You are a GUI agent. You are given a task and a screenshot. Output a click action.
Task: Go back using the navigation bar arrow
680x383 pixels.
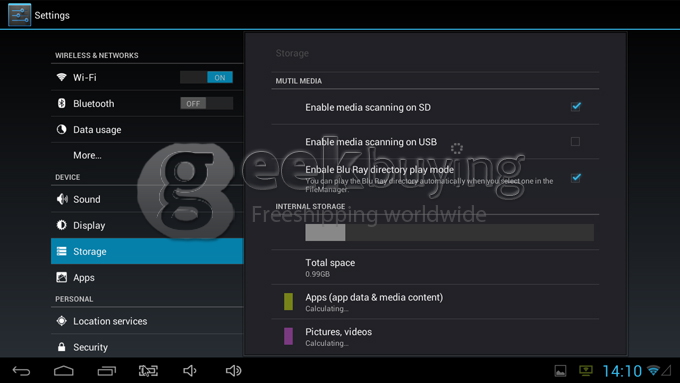tap(21, 371)
